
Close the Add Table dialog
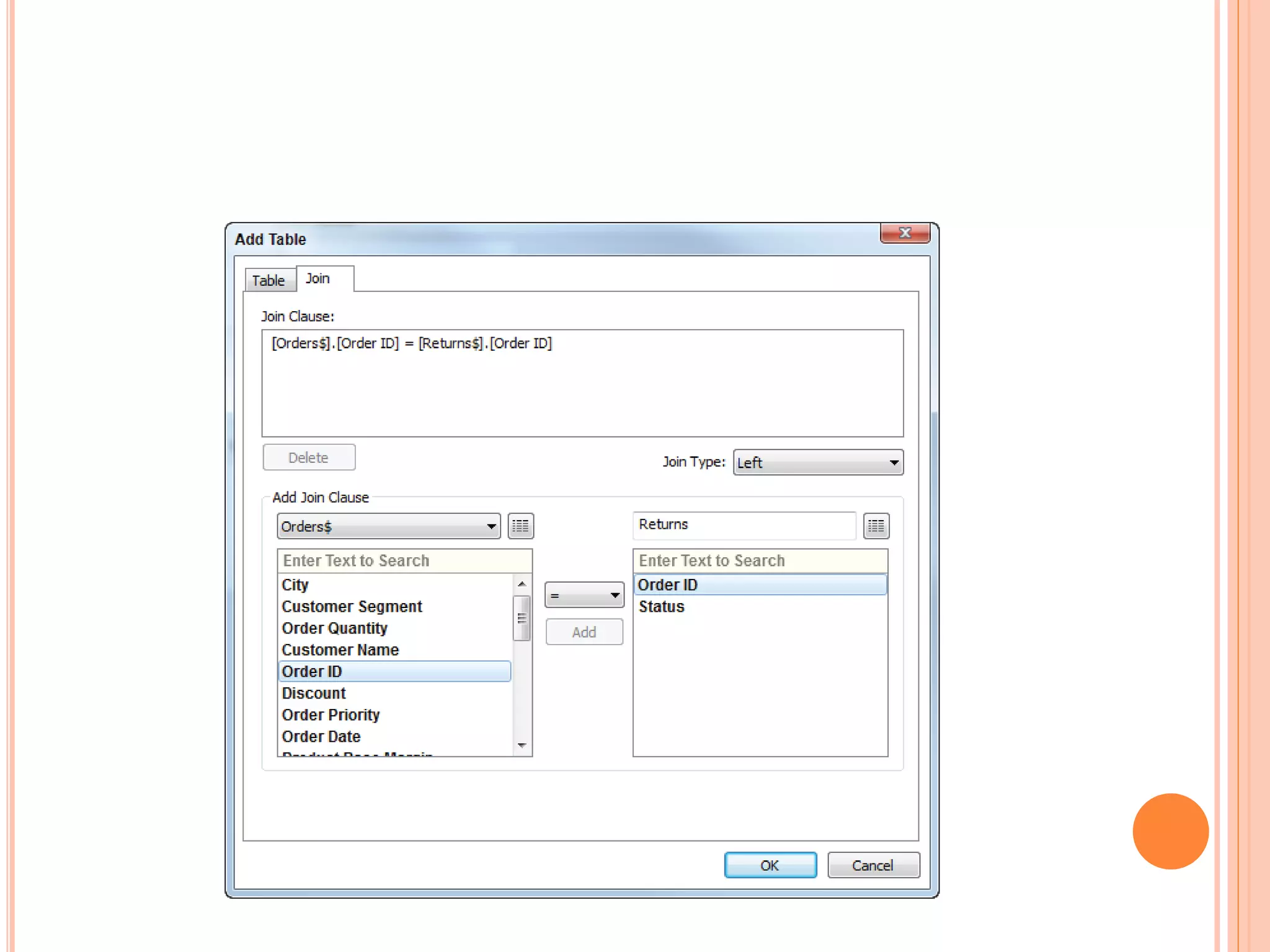pyautogui.click(x=904, y=233)
